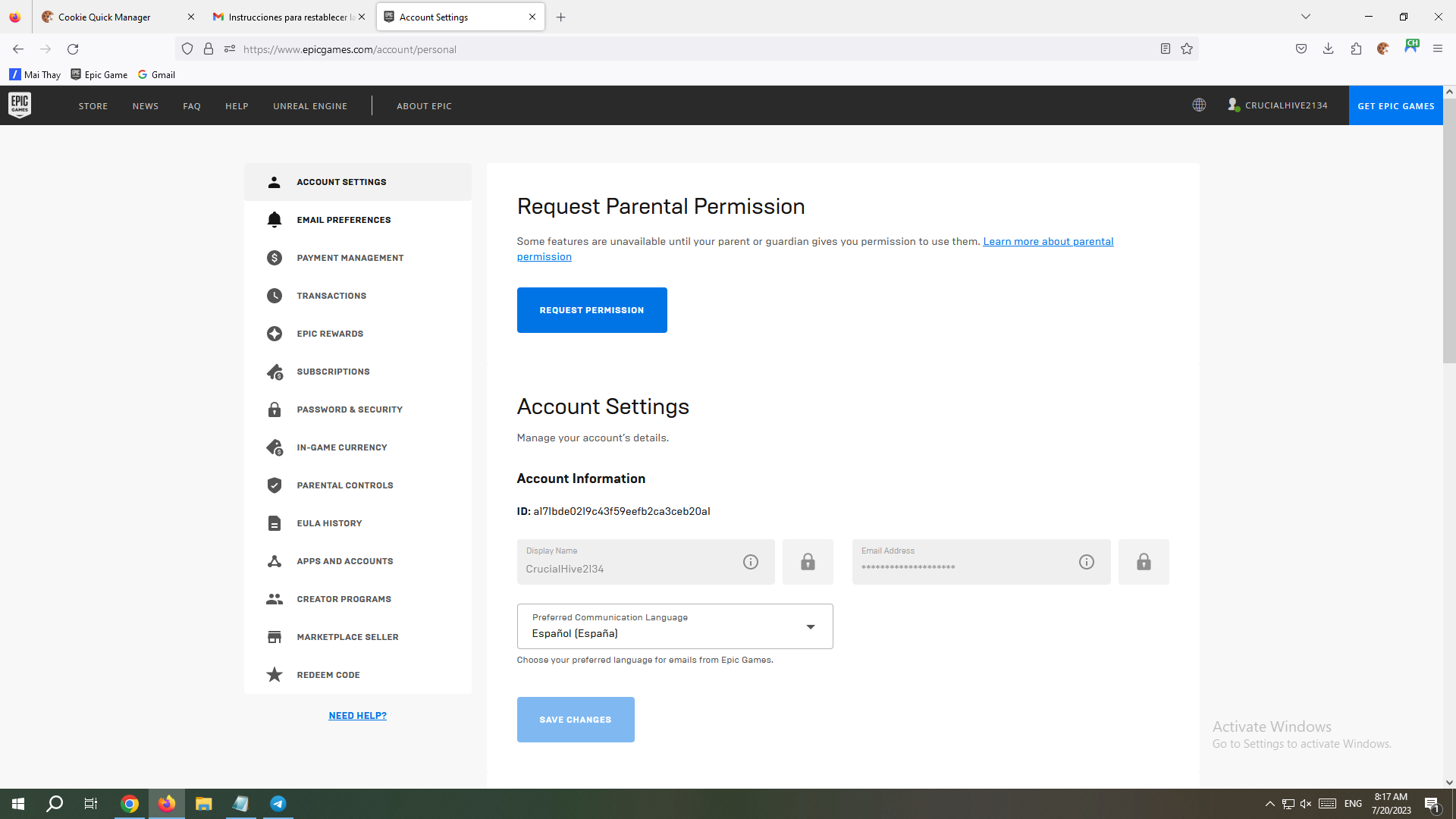Click the Epic Games logo

[x=20, y=105]
